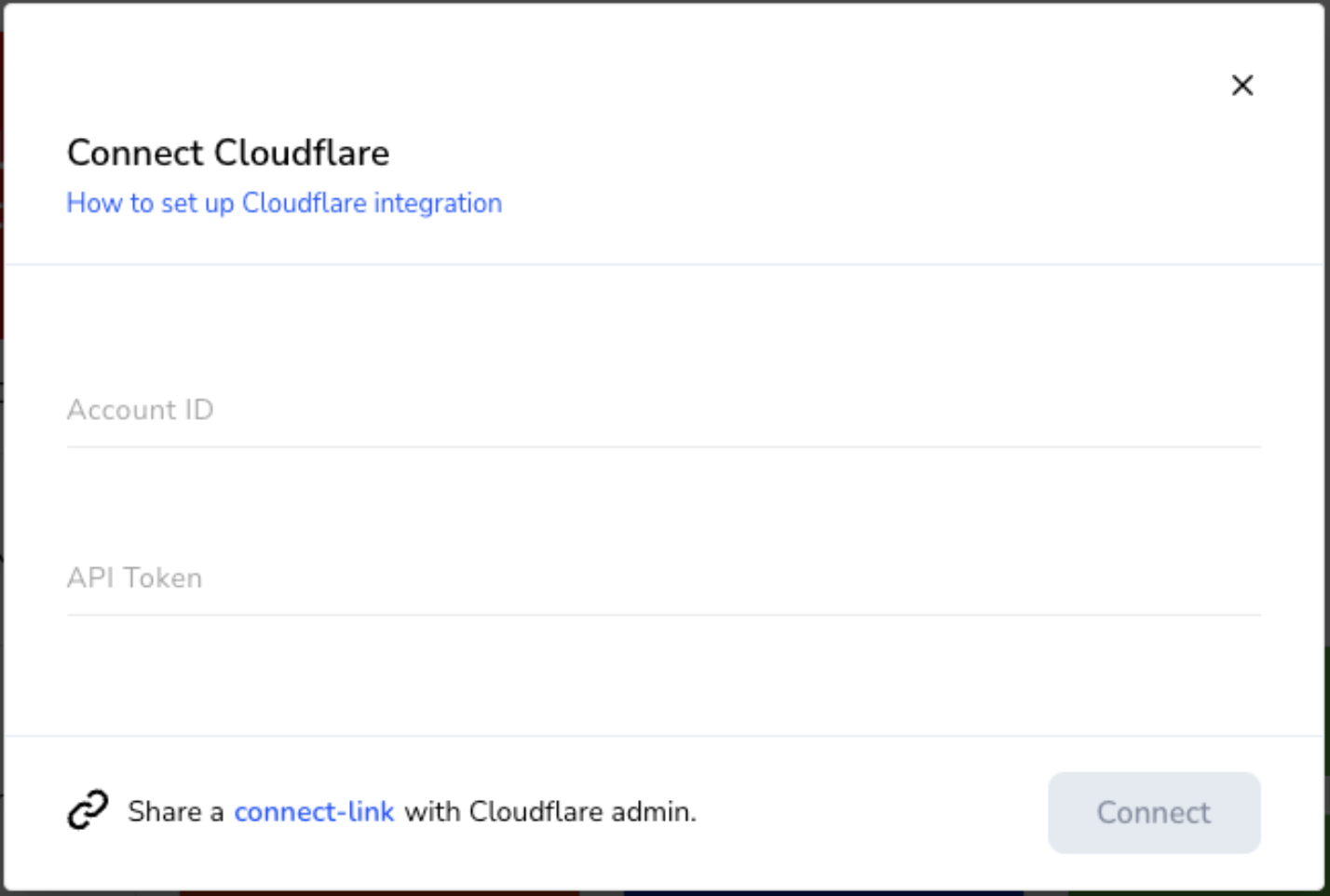Open the connect-link hyperlink
The height and width of the screenshot is (896, 1330).
314,811
